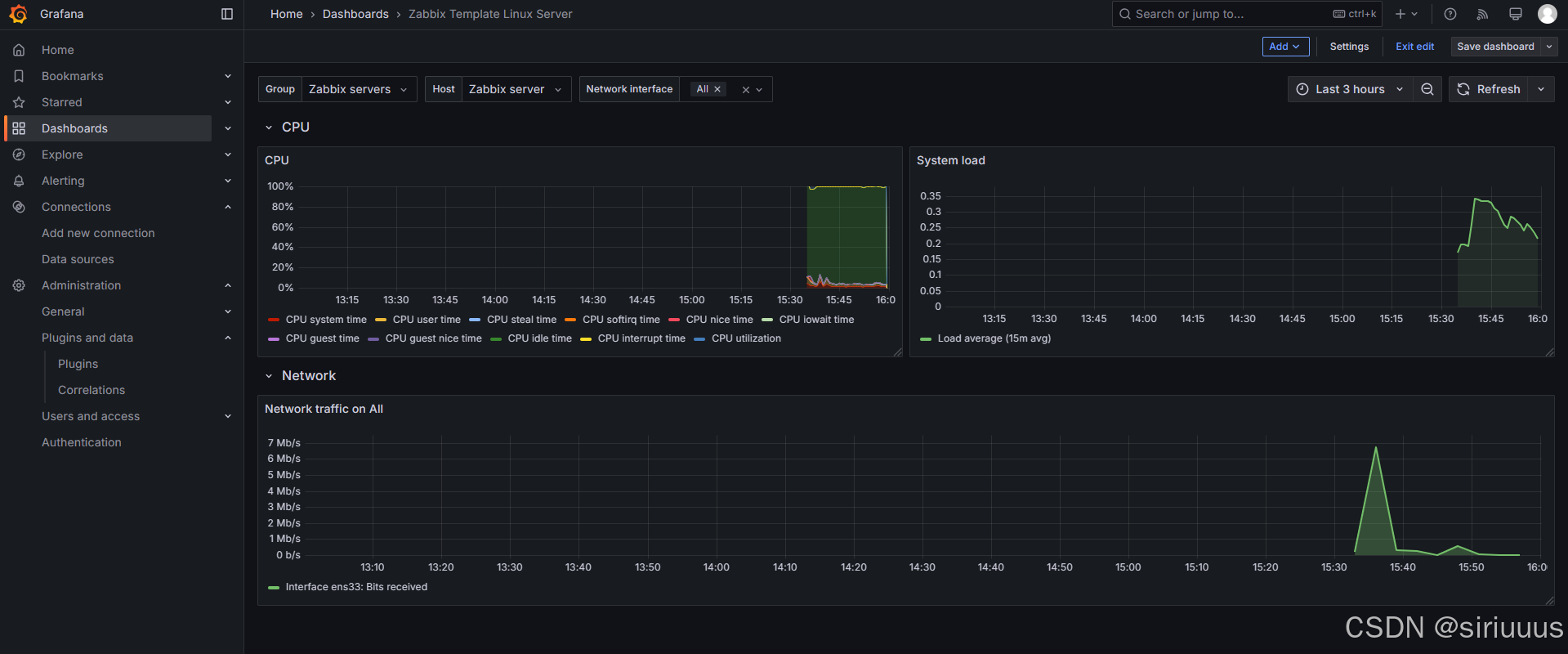Screen dimensions: 1568x654
Task: Click Exit edit button
Action: coord(1414,47)
